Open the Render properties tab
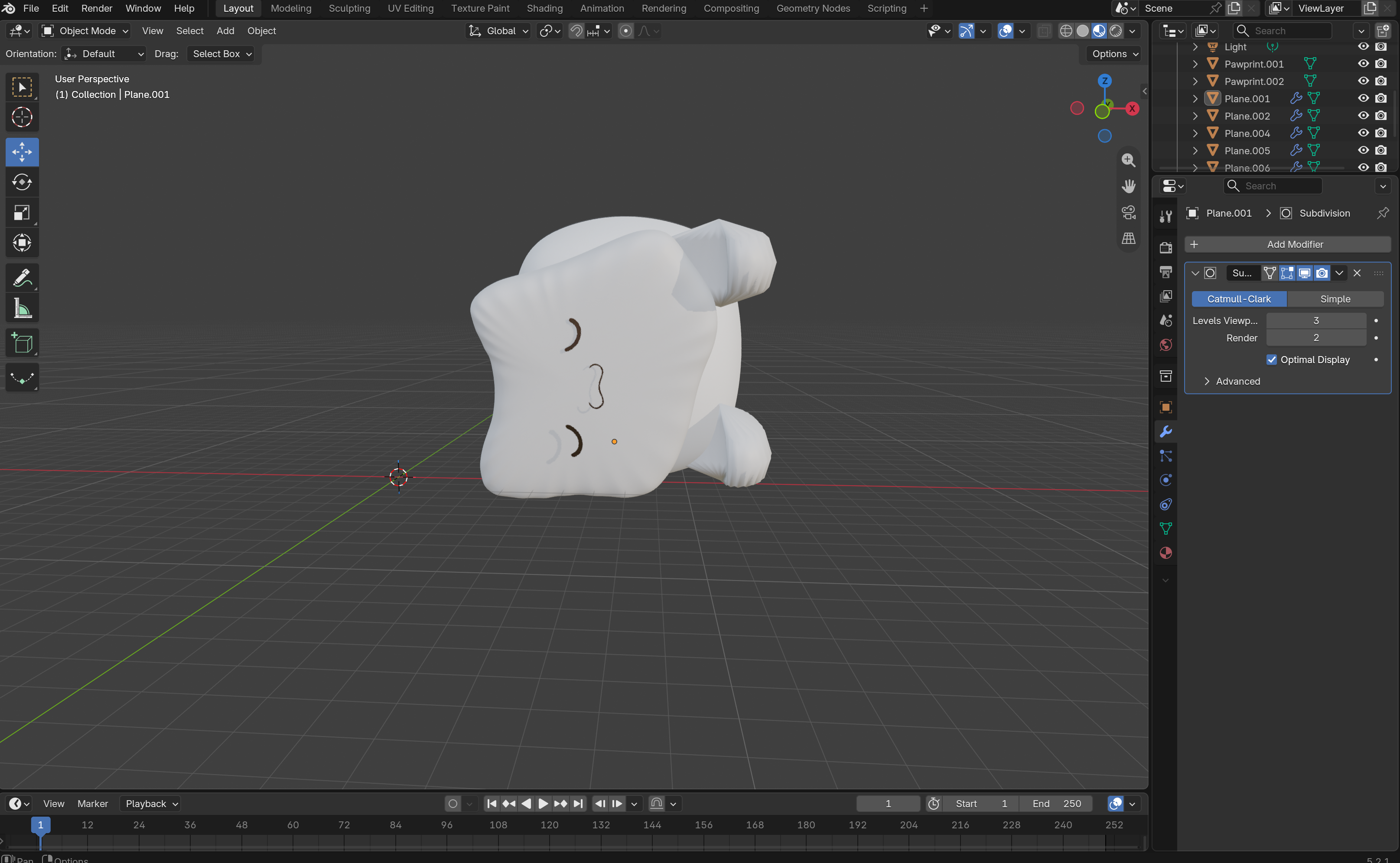The height and width of the screenshot is (863, 1400). point(1166,247)
